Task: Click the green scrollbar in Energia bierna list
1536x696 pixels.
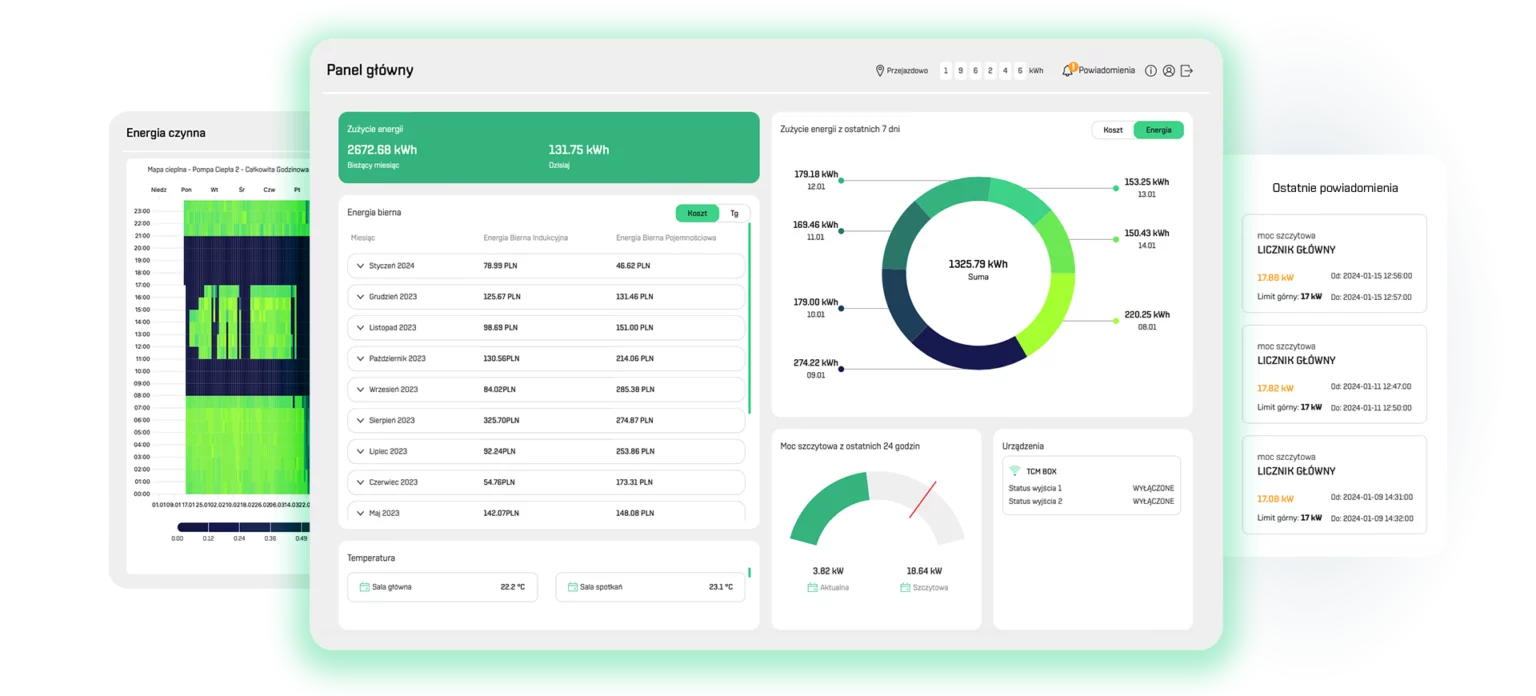Action: [749, 318]
